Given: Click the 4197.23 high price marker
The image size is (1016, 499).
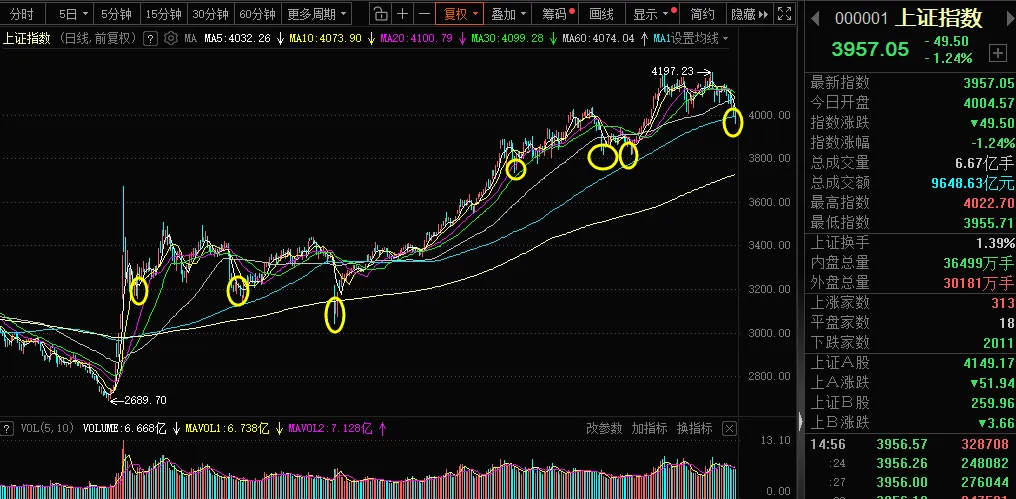Looking at the screenshot, I should click(672, 72).
